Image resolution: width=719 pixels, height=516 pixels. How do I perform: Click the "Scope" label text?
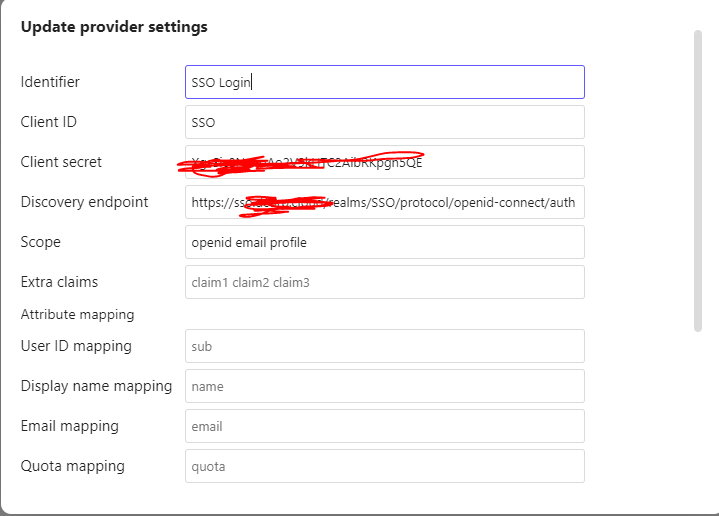[40, 242]
